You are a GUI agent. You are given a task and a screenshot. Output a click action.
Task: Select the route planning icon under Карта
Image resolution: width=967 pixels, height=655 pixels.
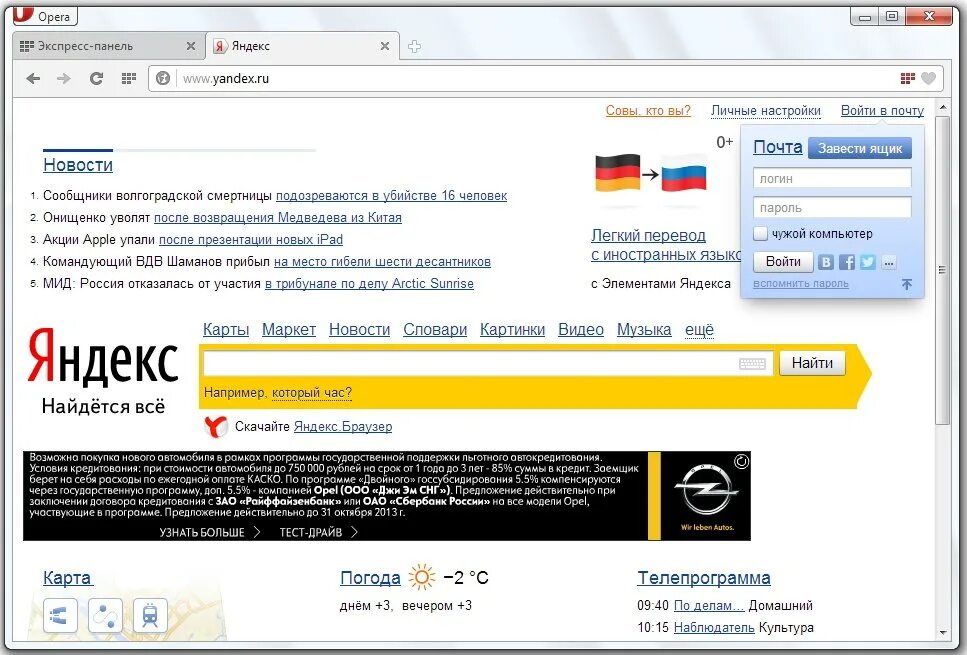click(105, 616)
